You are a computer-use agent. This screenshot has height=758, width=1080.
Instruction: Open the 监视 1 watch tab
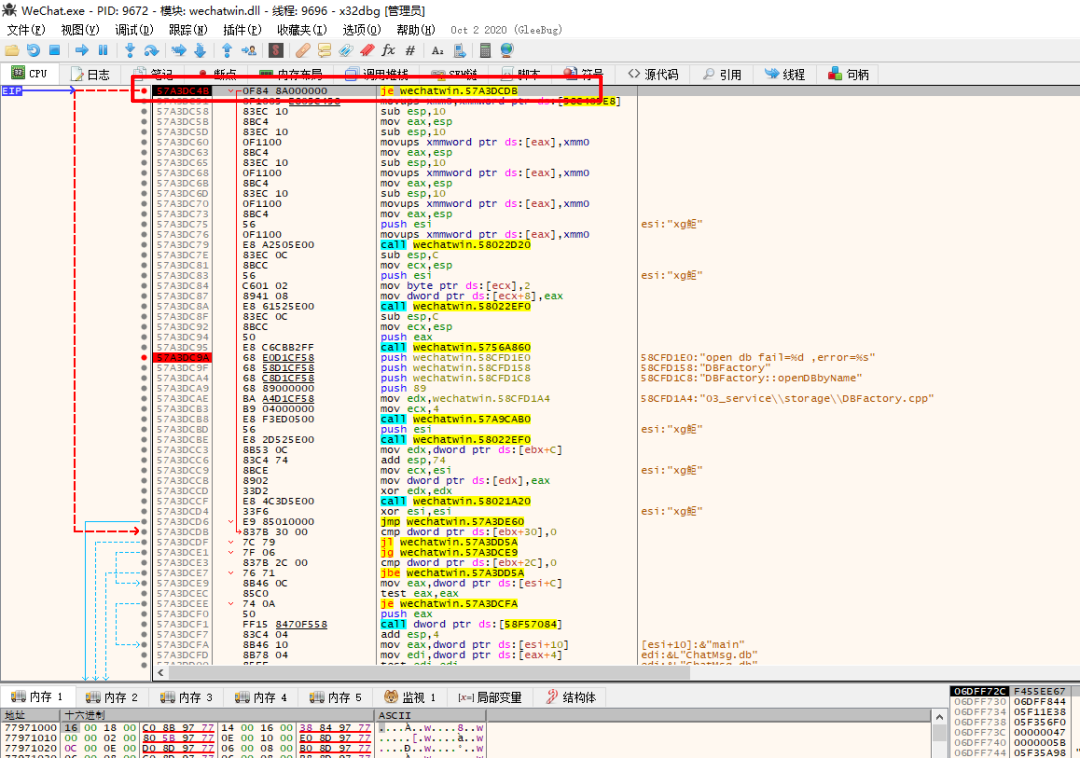tap(410, 697)
